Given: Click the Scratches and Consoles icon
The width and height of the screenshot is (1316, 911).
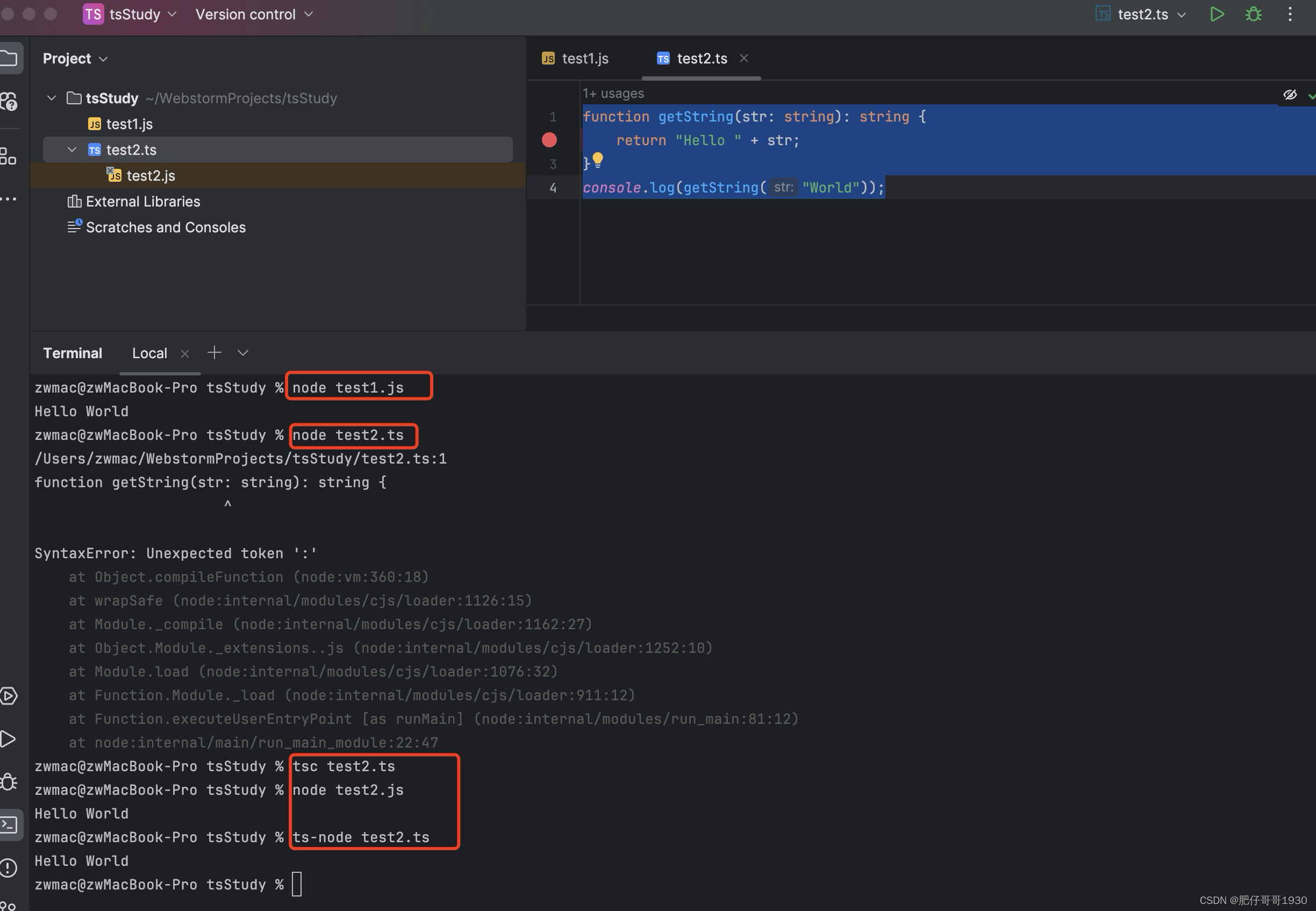Looking at the screenshot, I should (x=75, y=226).
